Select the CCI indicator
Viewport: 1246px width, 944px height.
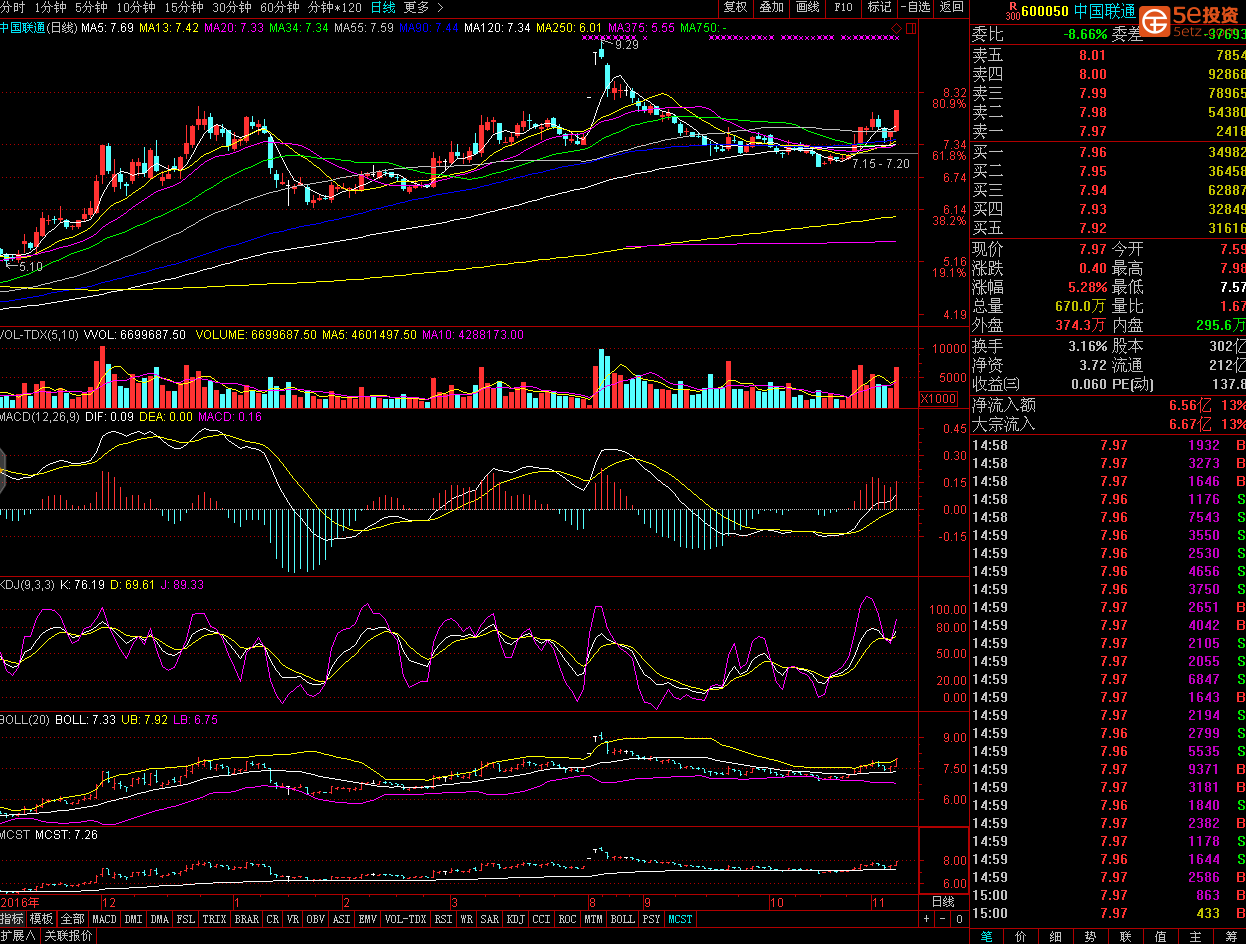pyautogui.click(x=542, y=919)
